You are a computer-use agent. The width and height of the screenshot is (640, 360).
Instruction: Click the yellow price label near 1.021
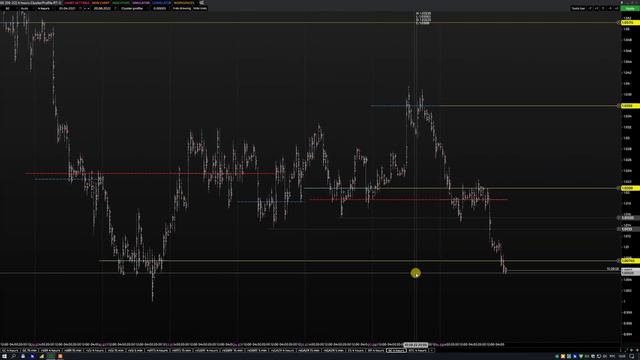pos(630,188)
